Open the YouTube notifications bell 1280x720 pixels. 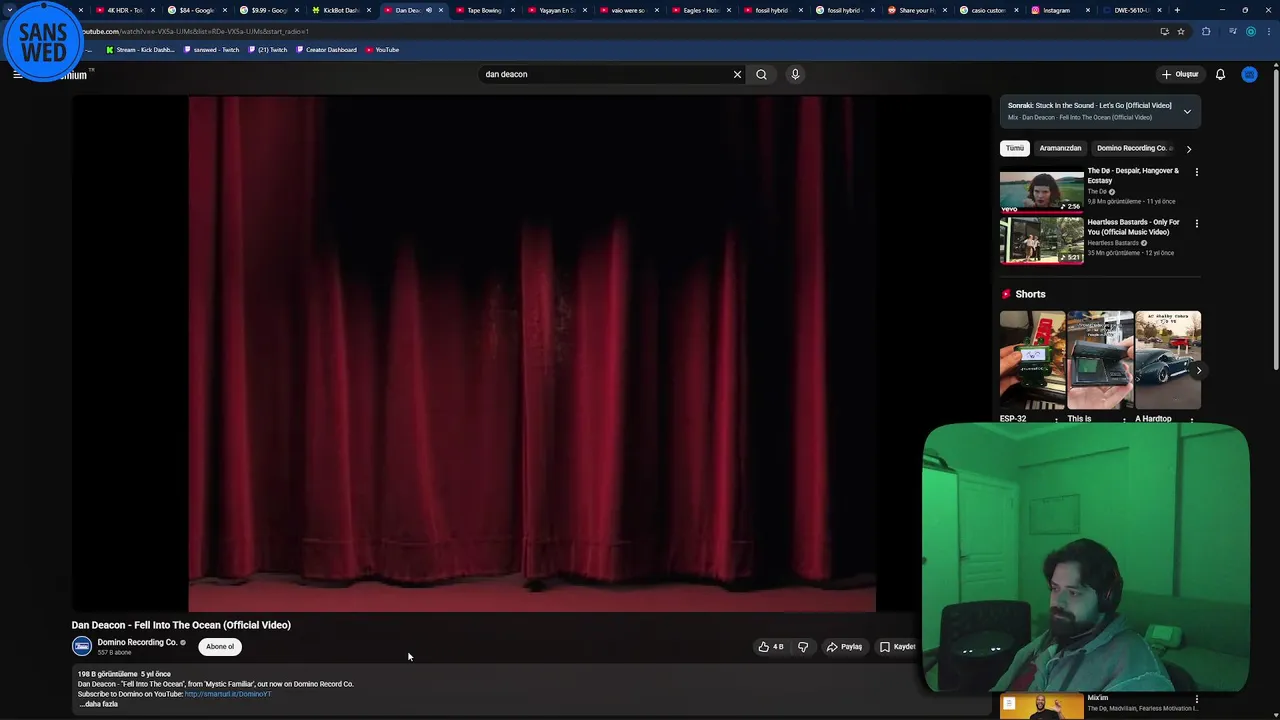[x=1220, y=74]
